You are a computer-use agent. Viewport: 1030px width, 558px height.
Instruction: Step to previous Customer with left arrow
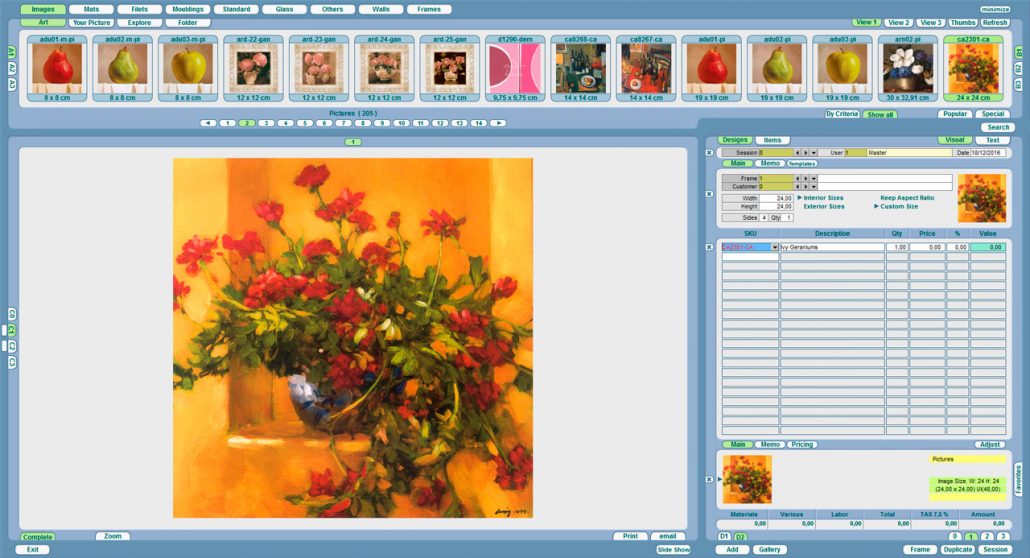click(x=798, y=187)
